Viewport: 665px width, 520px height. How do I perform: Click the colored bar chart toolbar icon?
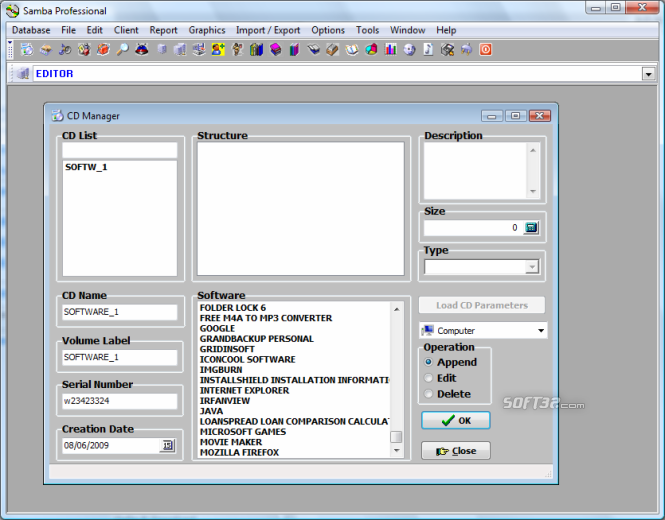pos(390,50)
